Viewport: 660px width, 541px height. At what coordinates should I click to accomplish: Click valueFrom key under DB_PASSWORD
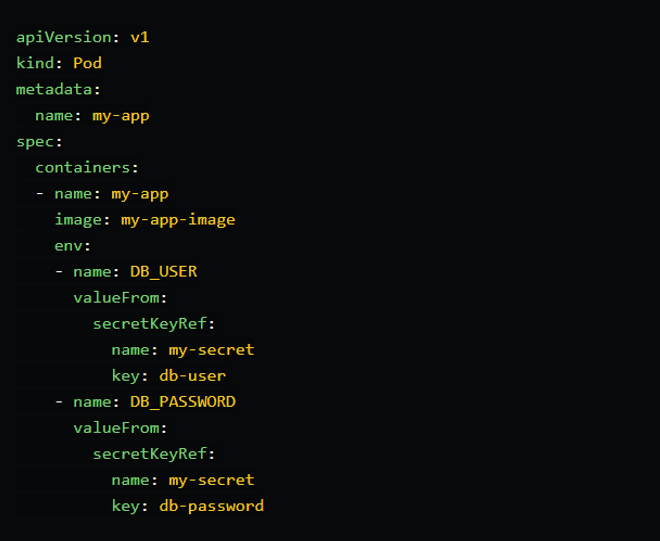116,428
